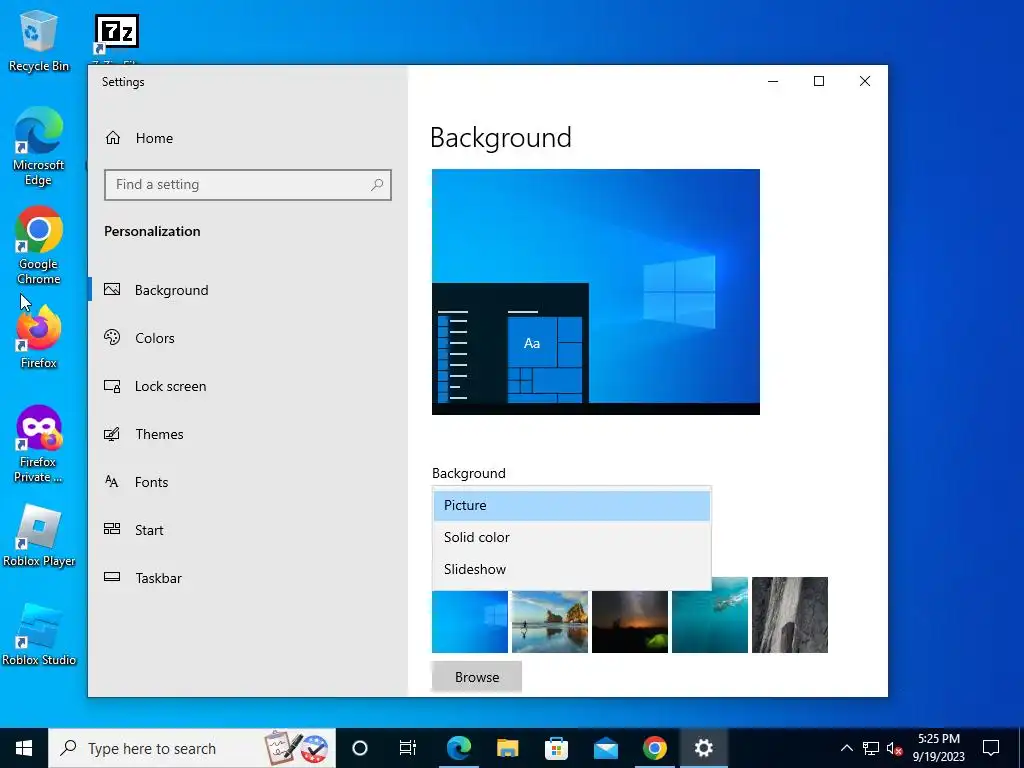Open the Themes settings page
1024x768 pixels.
(x=248, y=434)
